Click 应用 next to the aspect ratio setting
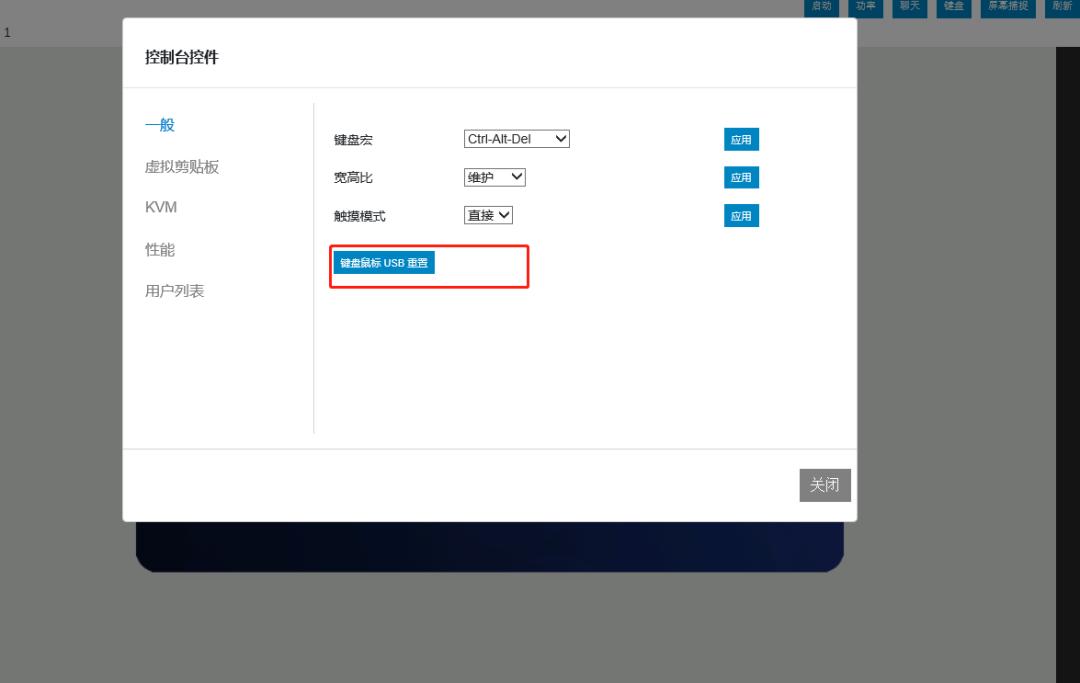This screenshot has height=683, width=1080. point(741,177)
